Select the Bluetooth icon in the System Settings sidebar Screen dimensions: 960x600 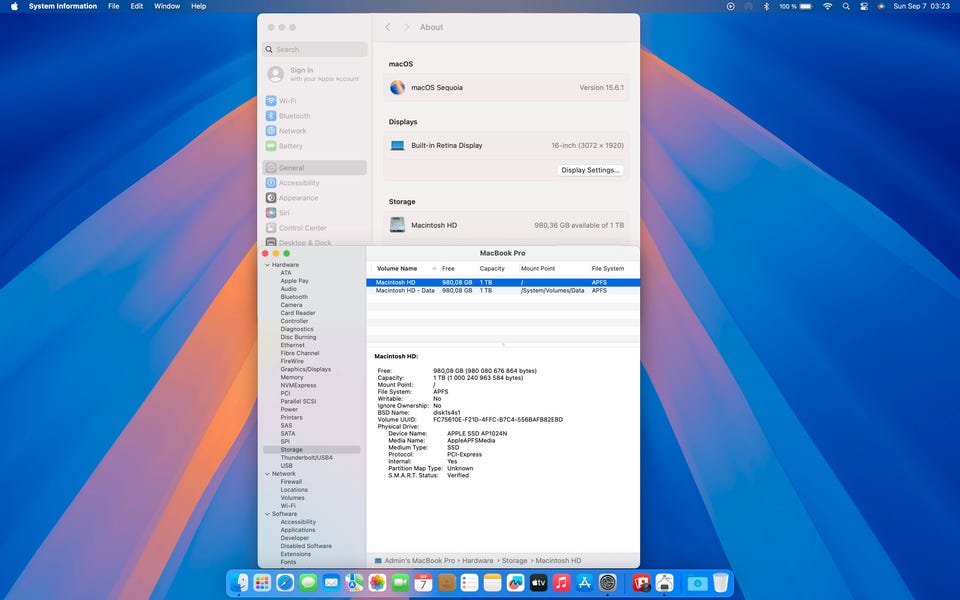coord(271,116)
